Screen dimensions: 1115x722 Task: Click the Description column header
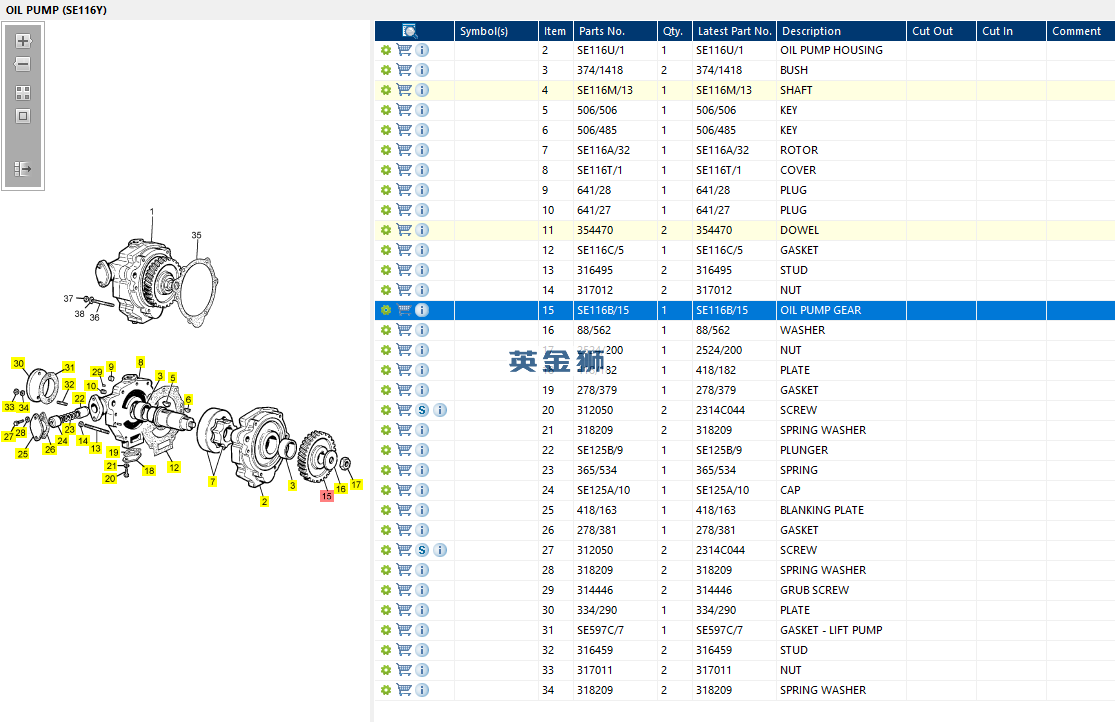841,31
